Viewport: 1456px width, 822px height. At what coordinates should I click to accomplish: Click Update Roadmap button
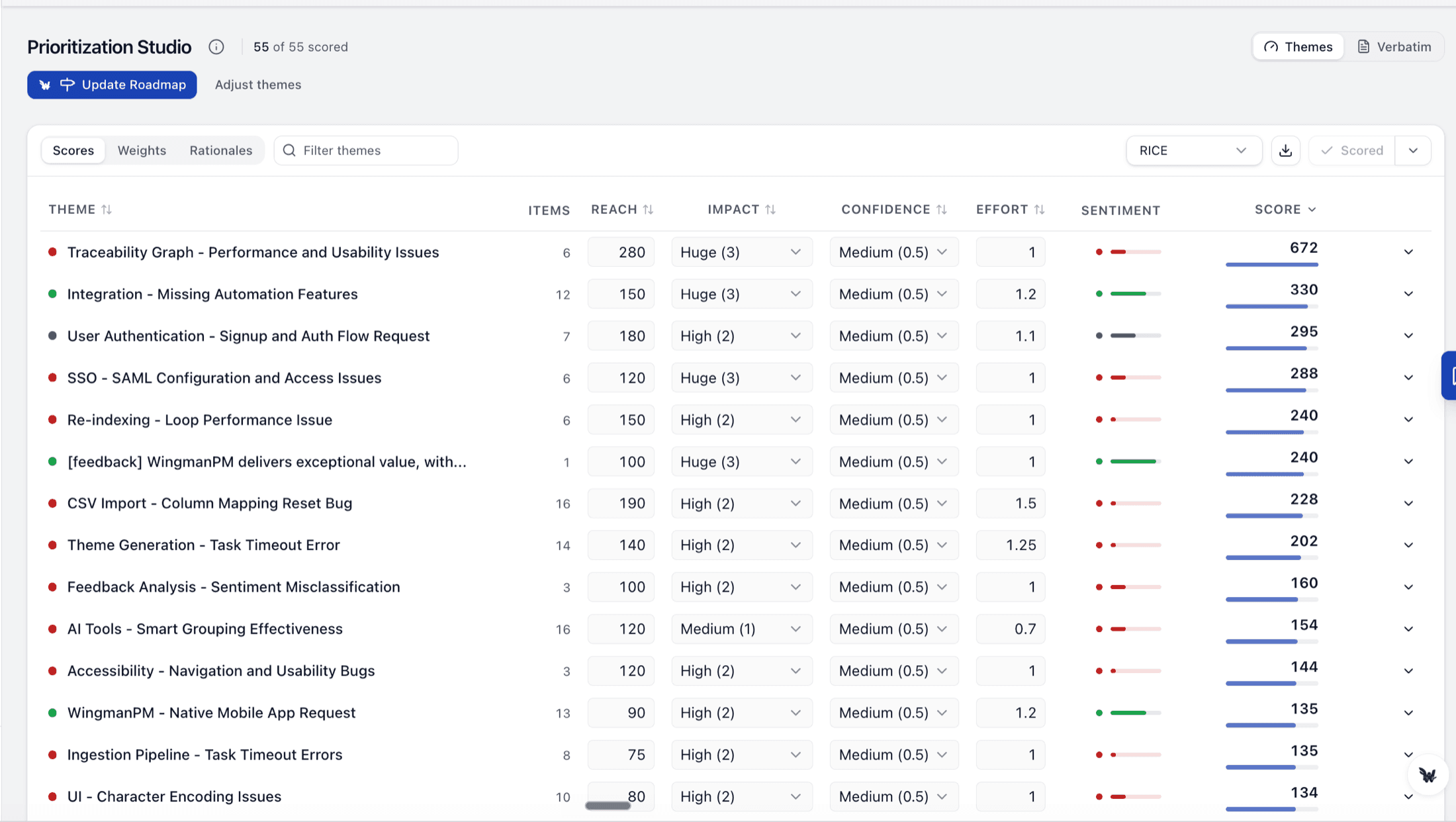(x=112, y=85)
